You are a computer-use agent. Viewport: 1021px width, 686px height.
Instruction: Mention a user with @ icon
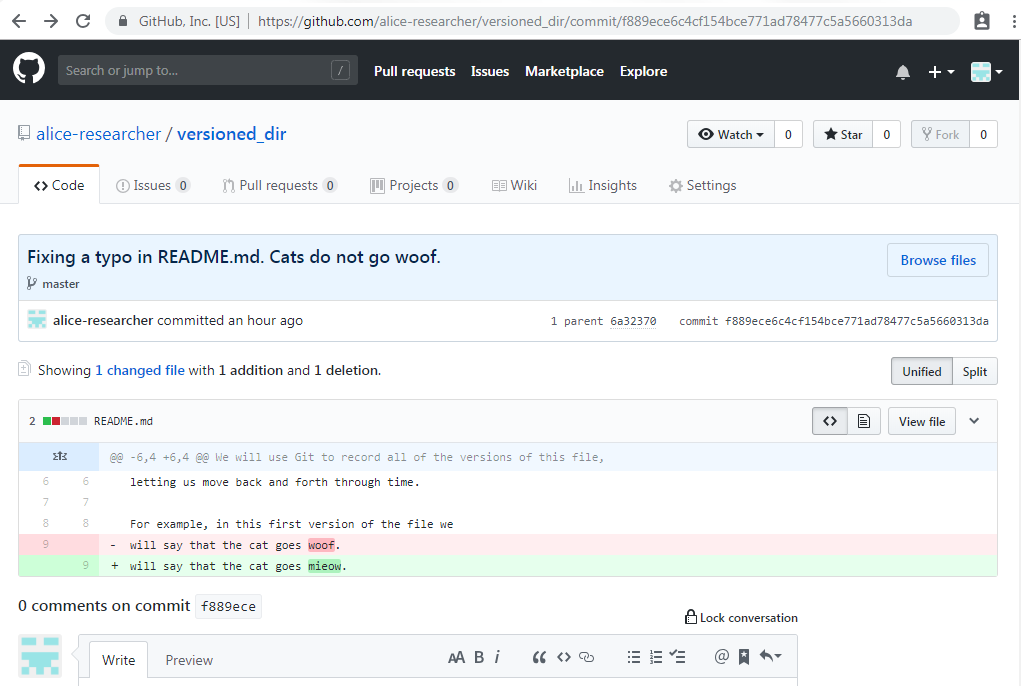pos(721,657)
